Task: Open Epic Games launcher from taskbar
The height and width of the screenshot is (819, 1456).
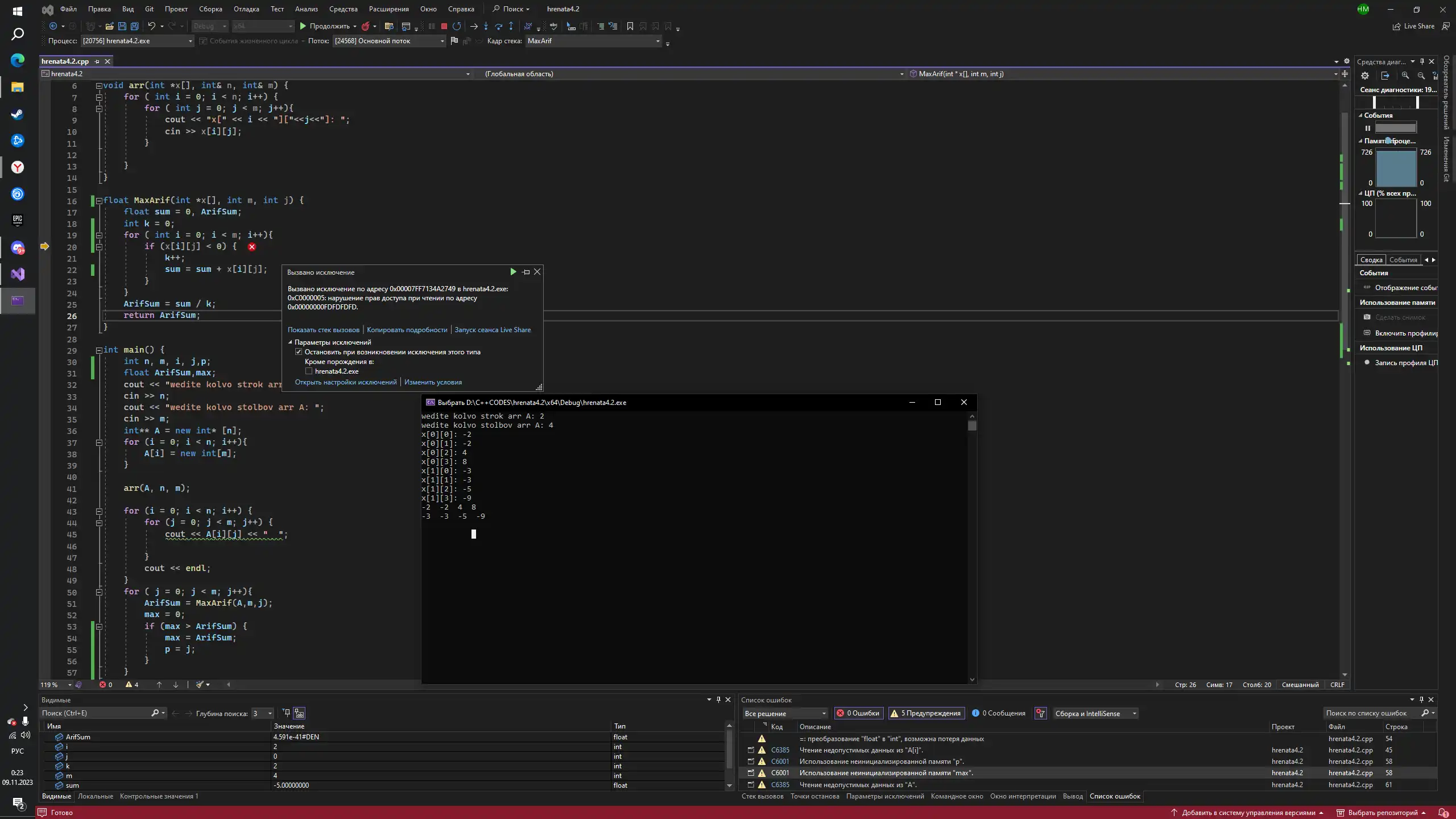Action: click(x=18, y=220)
